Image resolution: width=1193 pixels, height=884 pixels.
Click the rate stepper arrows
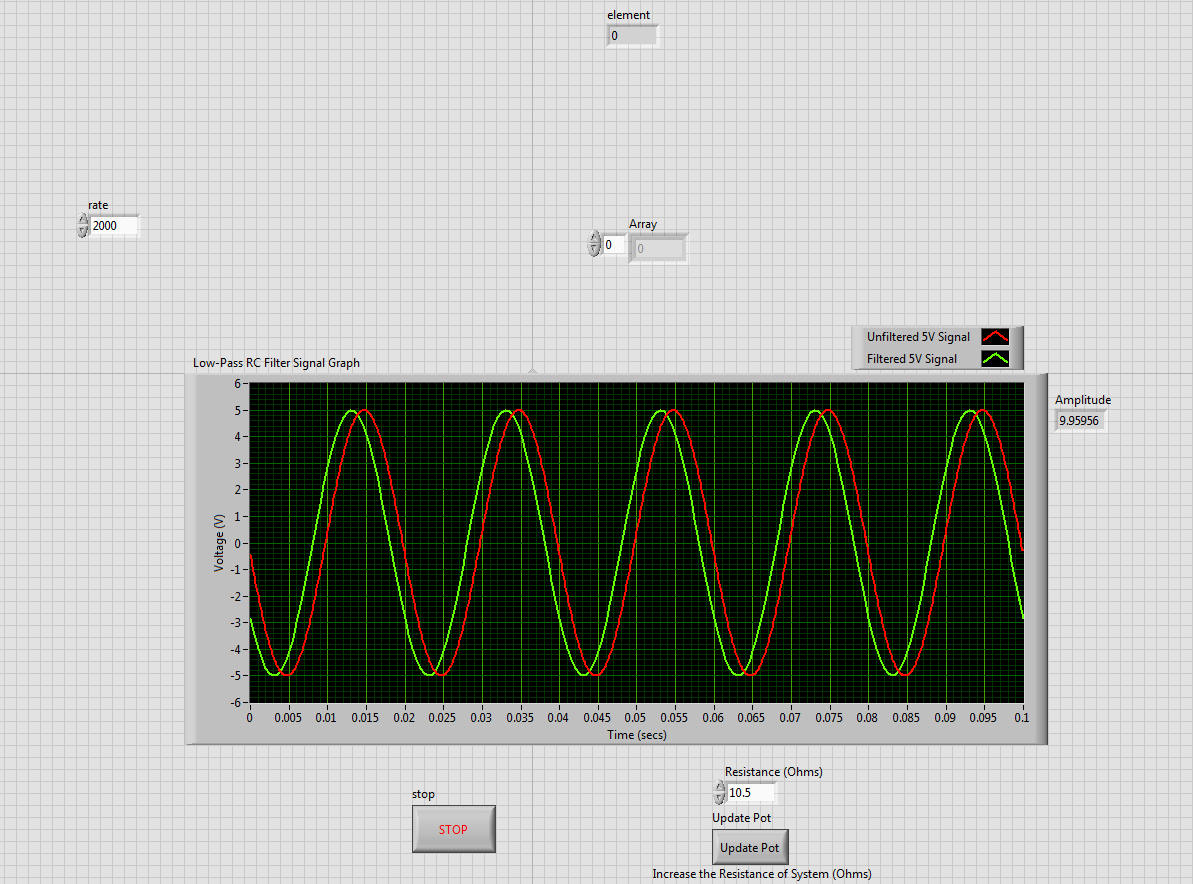(x=83, y=226)
